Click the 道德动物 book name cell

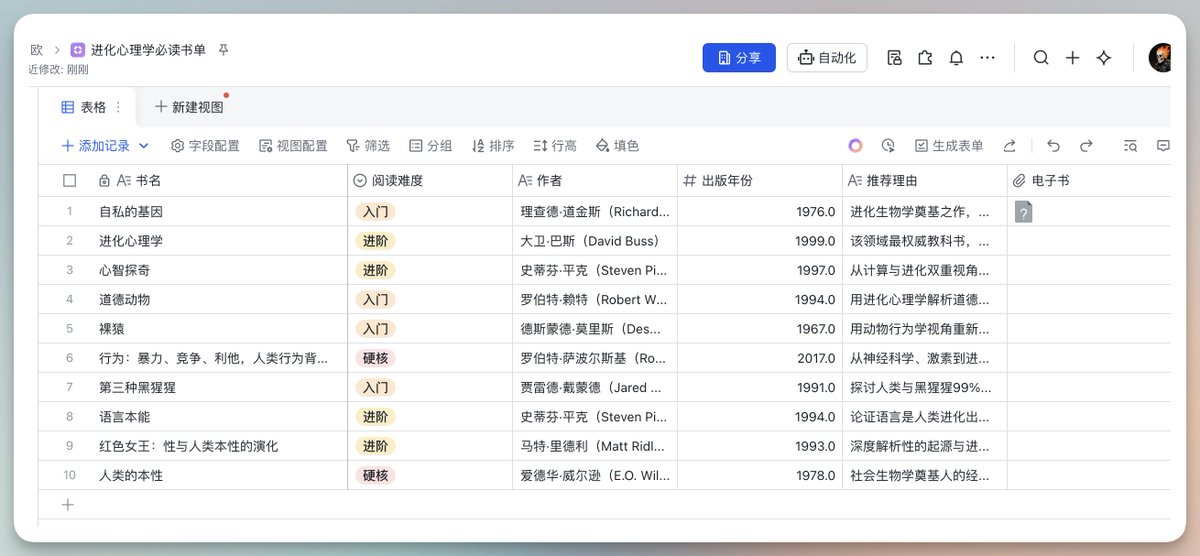tap(219, 299)
